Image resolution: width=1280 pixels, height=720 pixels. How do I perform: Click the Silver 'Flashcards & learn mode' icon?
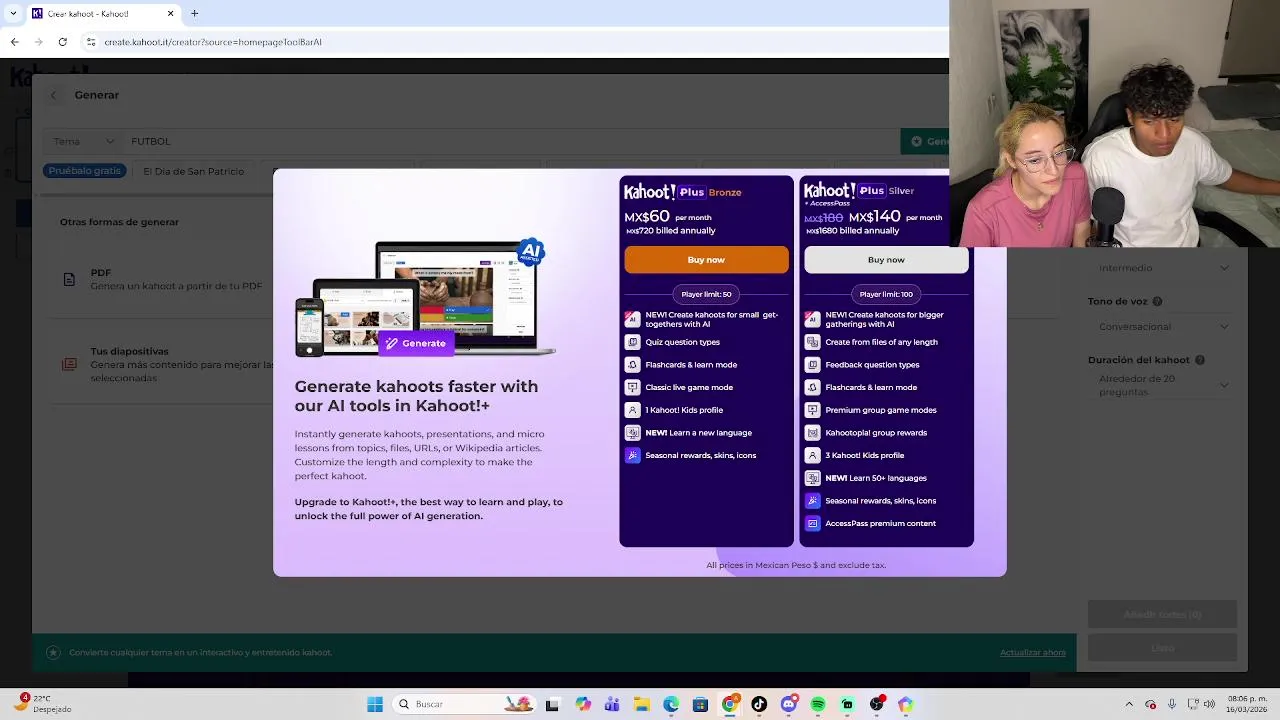click(812, 387)
